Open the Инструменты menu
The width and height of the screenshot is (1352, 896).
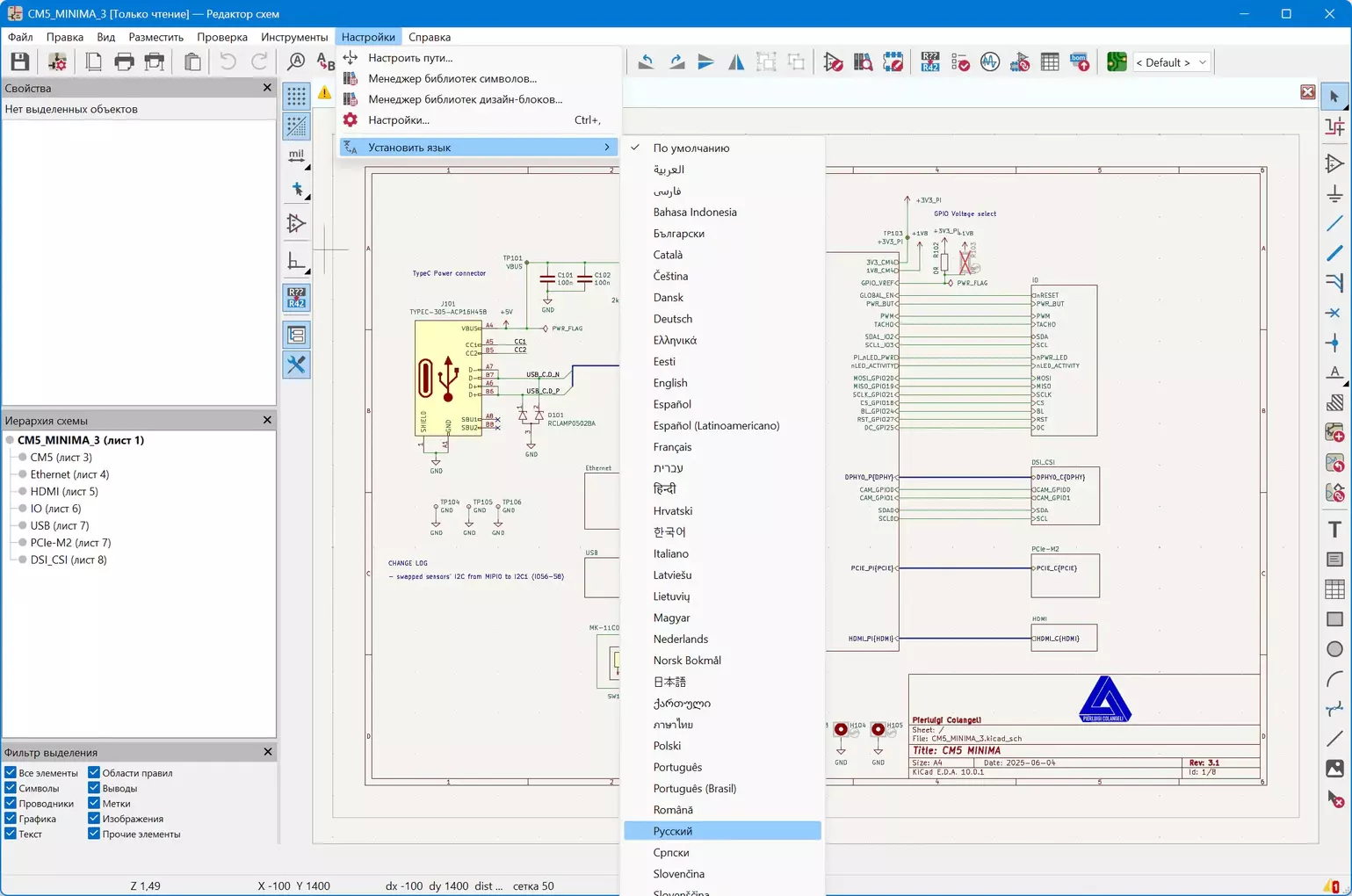click(x=293, y=37)
